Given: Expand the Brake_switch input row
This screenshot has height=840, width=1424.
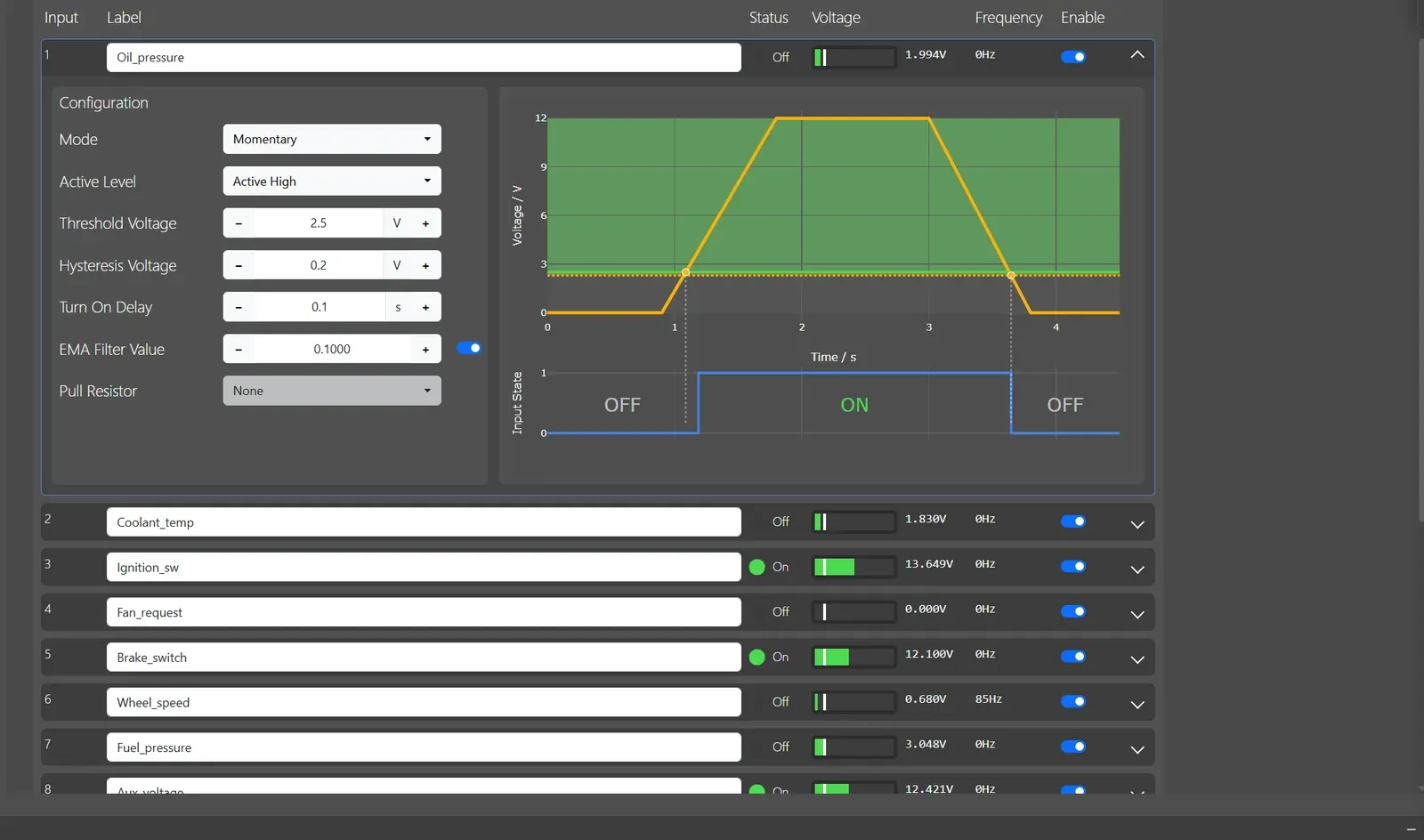Looking at the screenshot, I should click(1137, 659).
